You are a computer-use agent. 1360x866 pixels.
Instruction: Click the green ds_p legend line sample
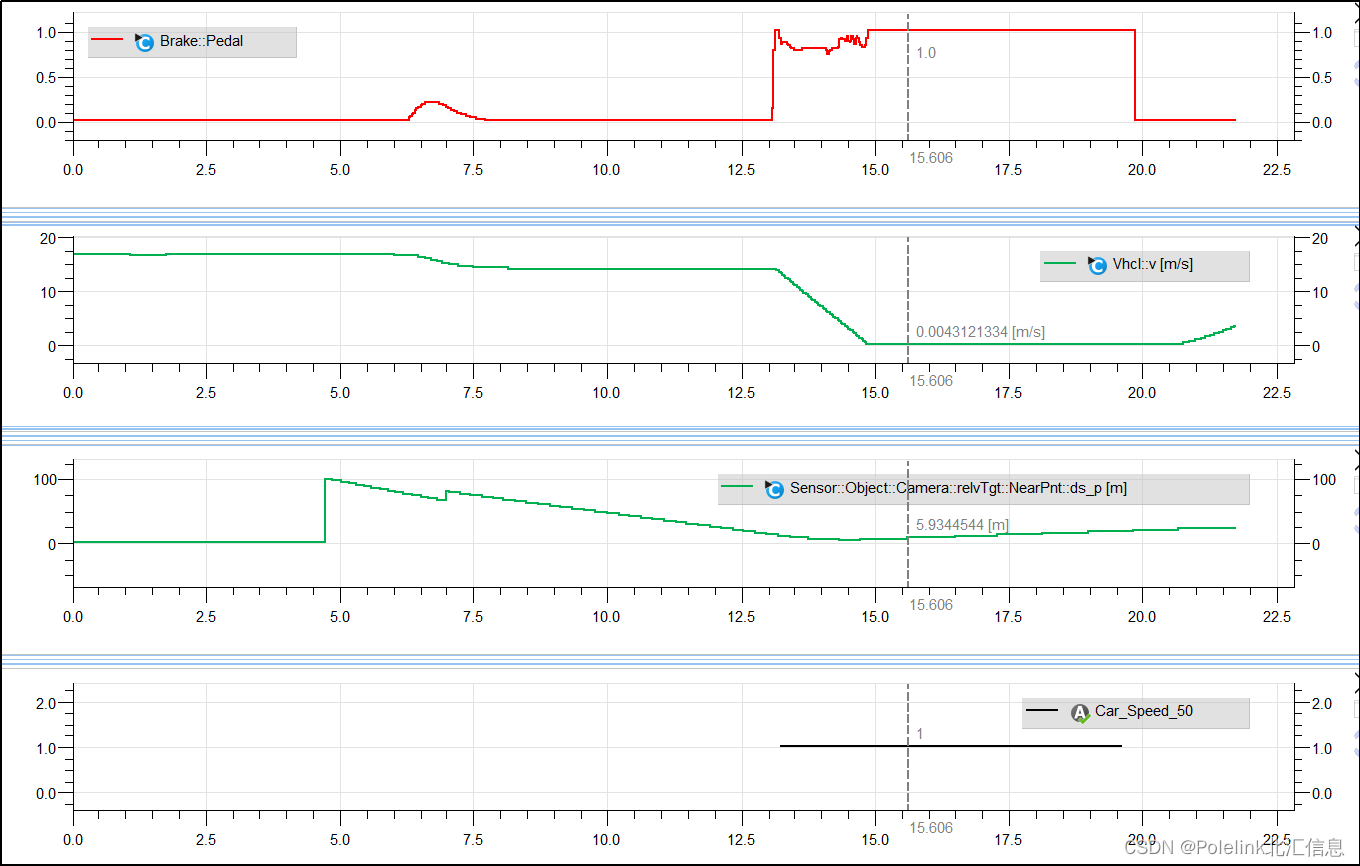737,487
